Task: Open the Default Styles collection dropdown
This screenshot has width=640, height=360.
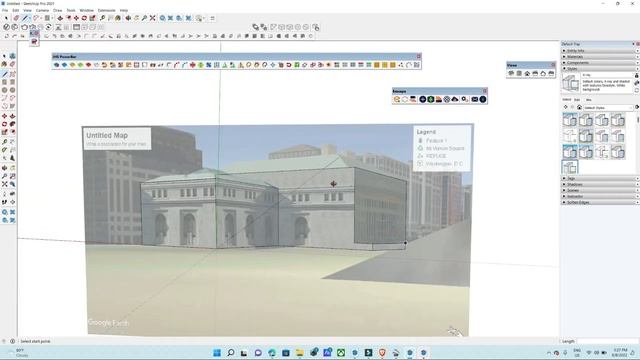Action: (608, 108)
